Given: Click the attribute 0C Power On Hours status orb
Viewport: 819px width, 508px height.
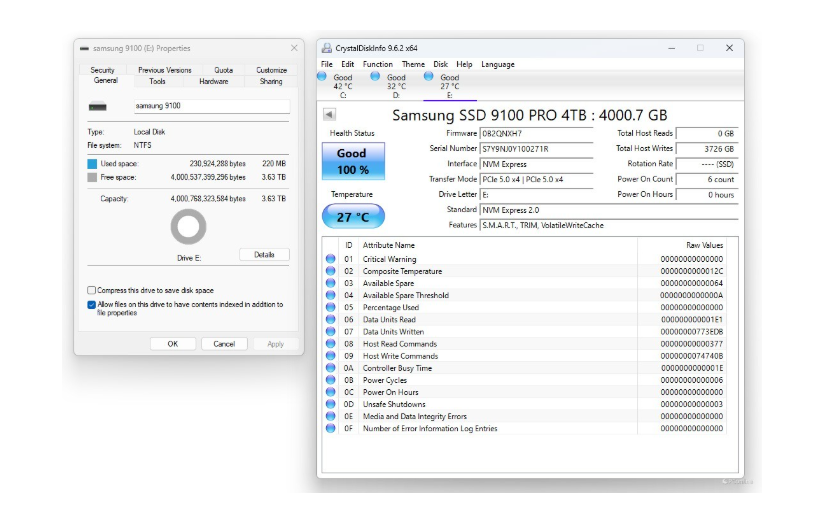Looking at the screenshot, I should pyautogui.click(x=330, y=392).
